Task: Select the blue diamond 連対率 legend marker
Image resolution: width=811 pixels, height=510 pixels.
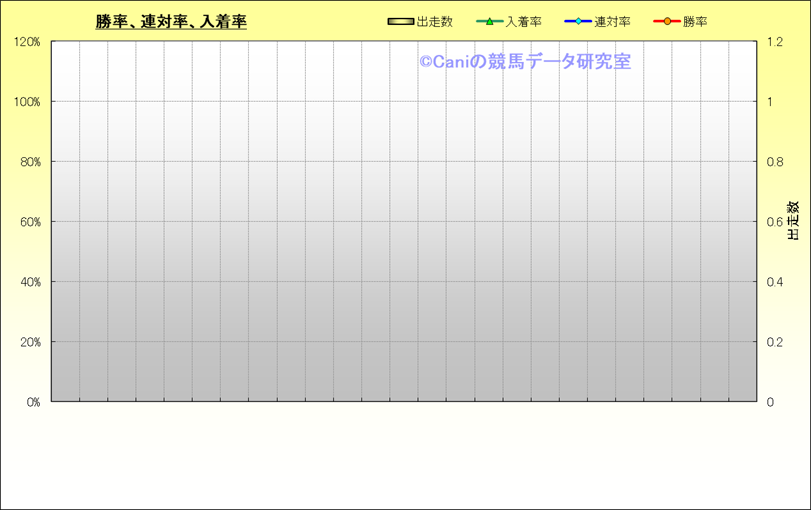Action: pos(578,21)
